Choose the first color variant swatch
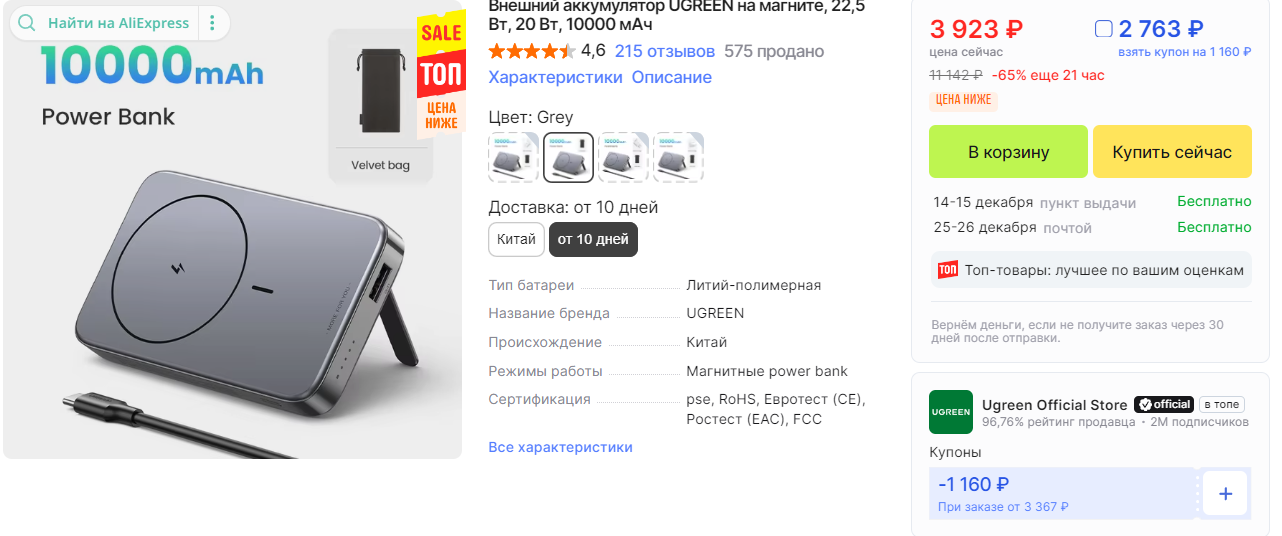1282x536 pixels. point(513,157)
